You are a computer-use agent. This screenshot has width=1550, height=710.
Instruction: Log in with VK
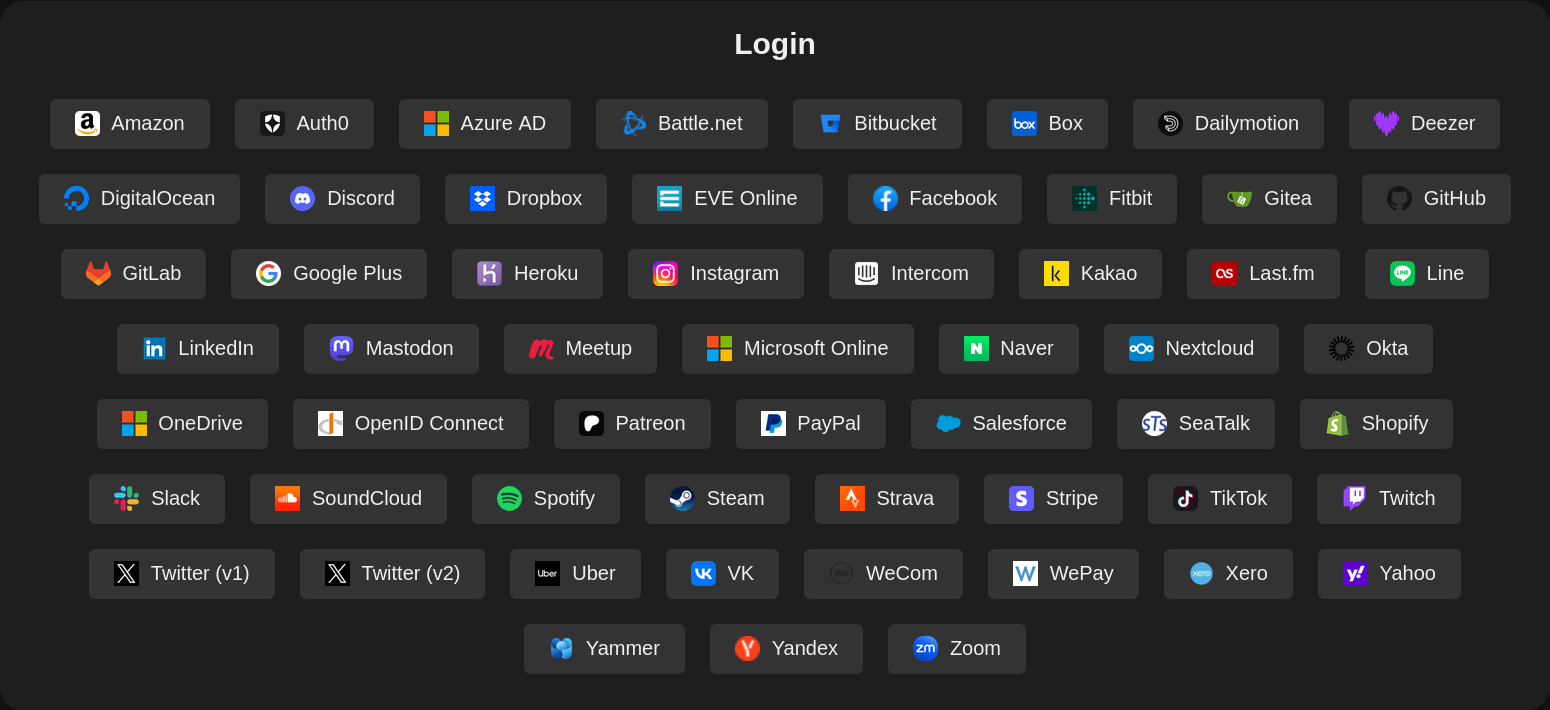722,574
